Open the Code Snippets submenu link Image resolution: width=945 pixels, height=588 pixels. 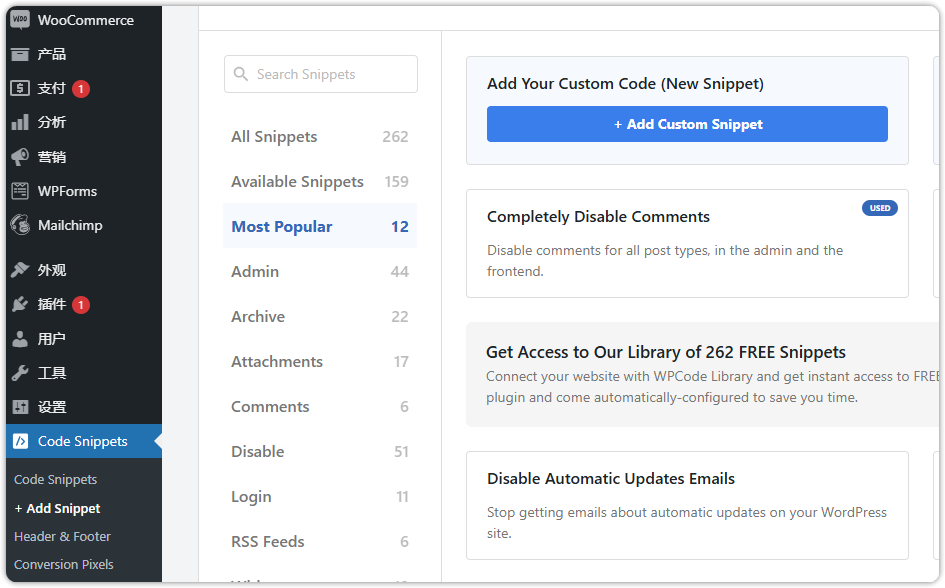55,480
